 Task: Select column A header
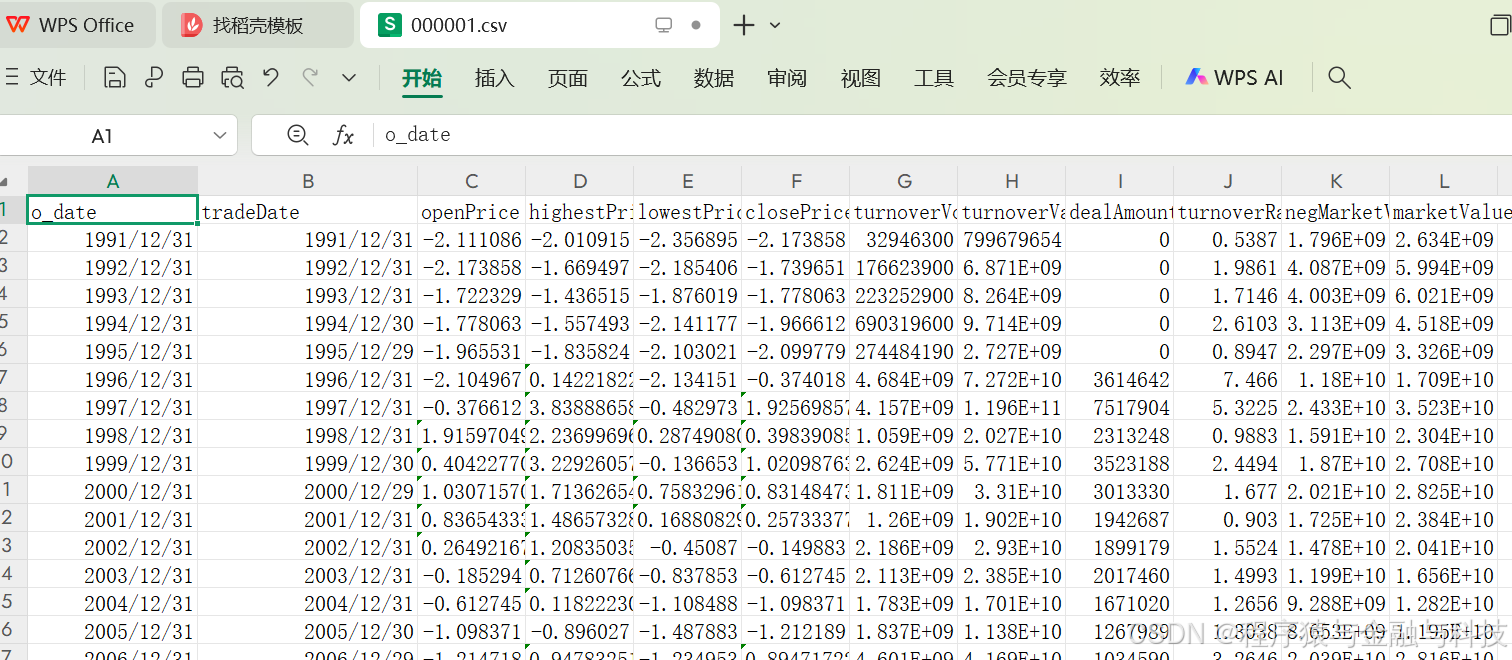(113, 181)
